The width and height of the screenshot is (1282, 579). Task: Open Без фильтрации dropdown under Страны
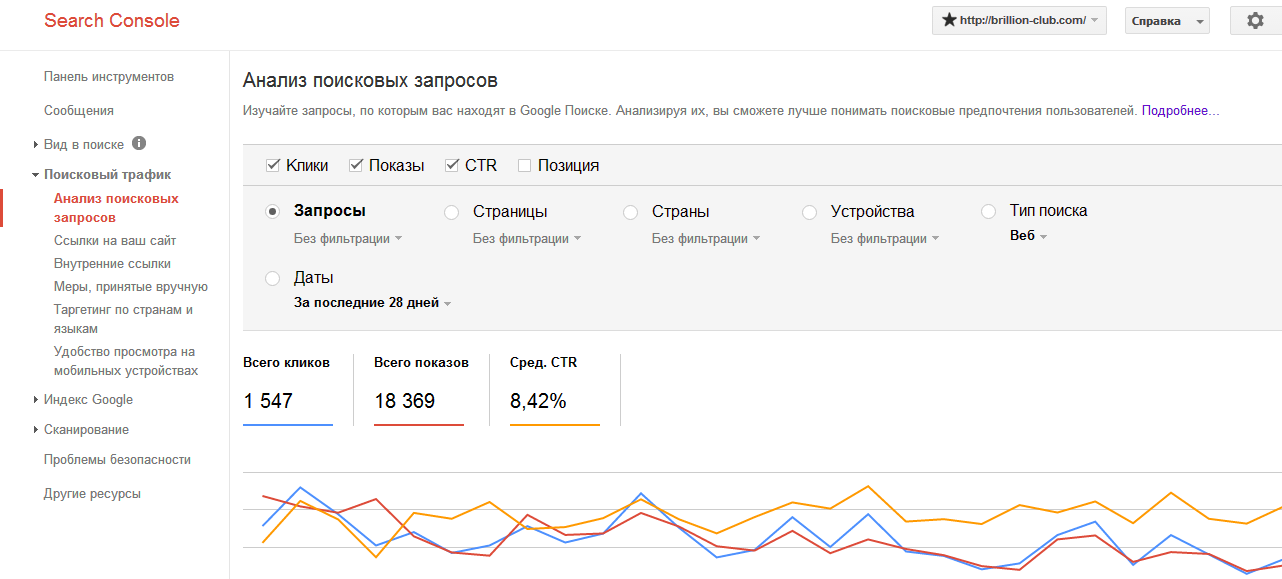point(705,239)
